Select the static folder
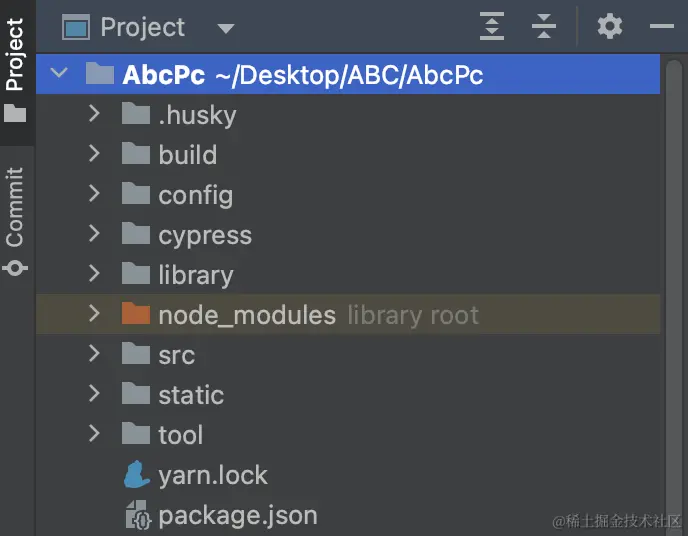Image resolution: width=688 pixels, height=536 pixels. 190,395
